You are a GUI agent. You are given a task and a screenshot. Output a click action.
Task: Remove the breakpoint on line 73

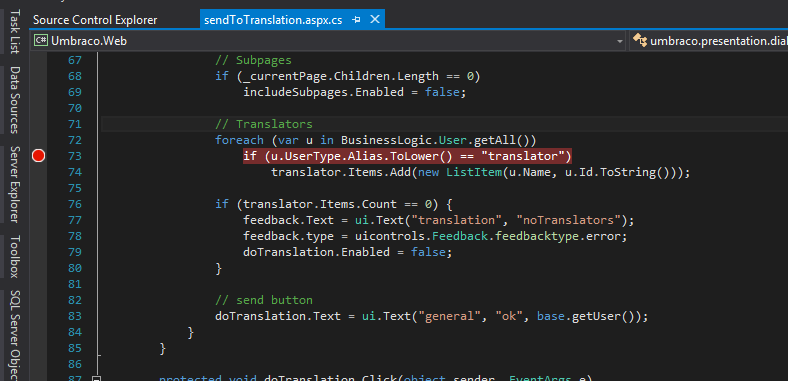click(x=38, y=156)
